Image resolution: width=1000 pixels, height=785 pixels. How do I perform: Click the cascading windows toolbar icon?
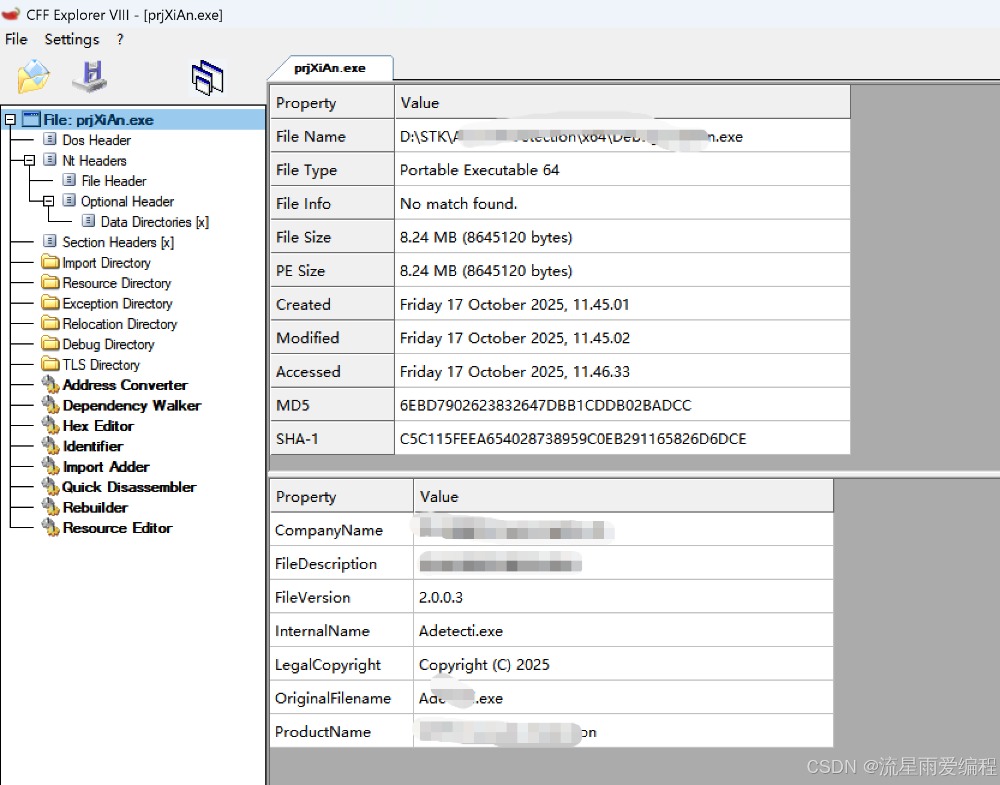pos(207,78)
